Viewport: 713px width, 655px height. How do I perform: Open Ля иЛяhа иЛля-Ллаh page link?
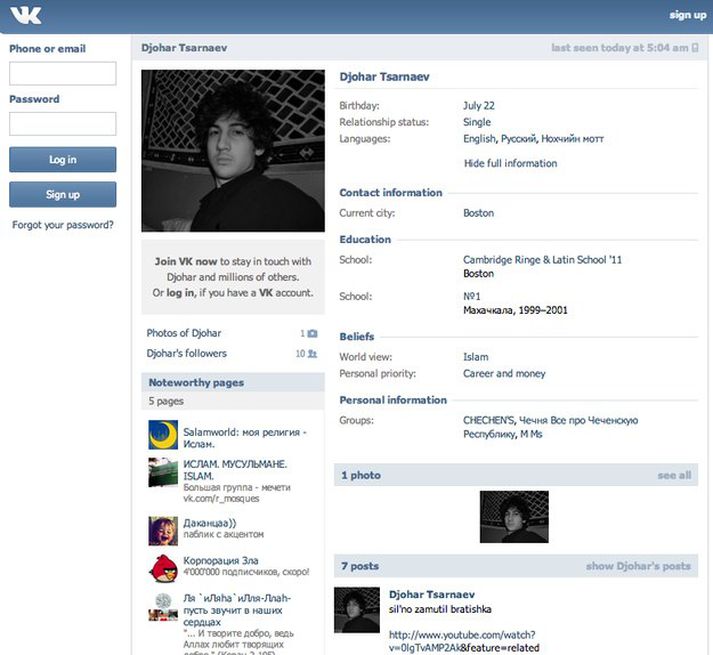pyautogui.click(x=237, y=610)
